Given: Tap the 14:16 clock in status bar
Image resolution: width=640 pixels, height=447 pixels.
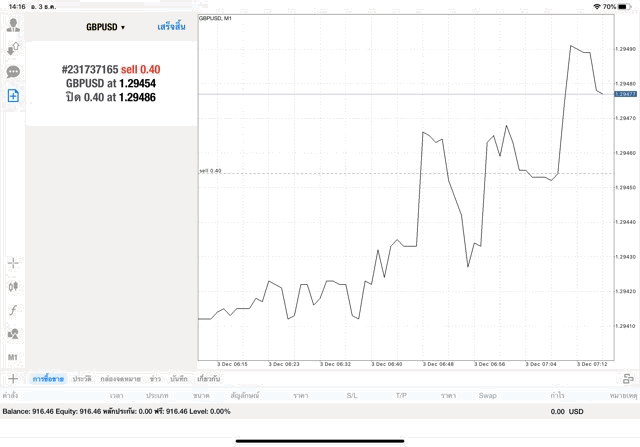Looking at the screenshot, I should pyautogui.click(x=17, y=7).
